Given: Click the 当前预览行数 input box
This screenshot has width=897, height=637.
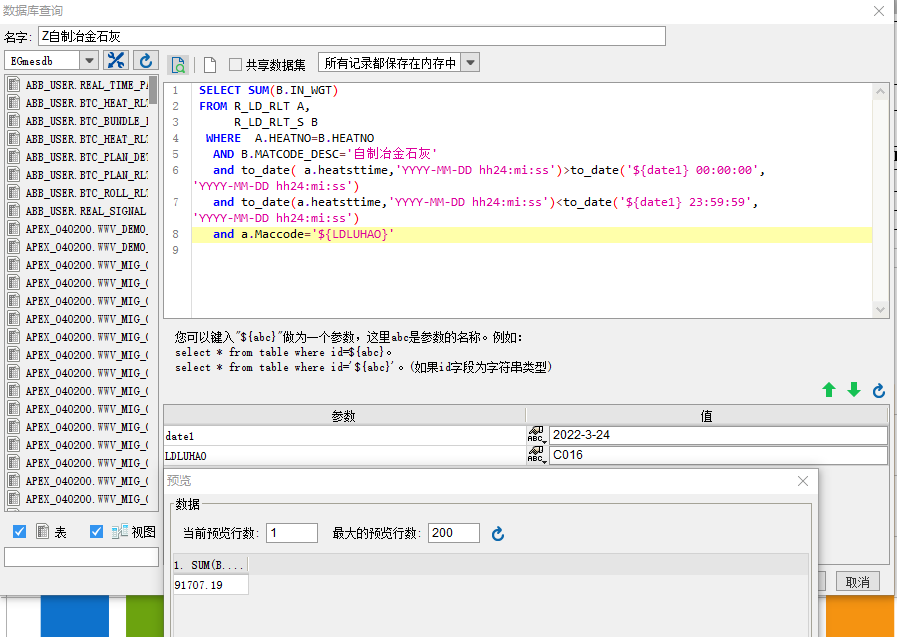Looking at the screenshot, I should point(292,533).
